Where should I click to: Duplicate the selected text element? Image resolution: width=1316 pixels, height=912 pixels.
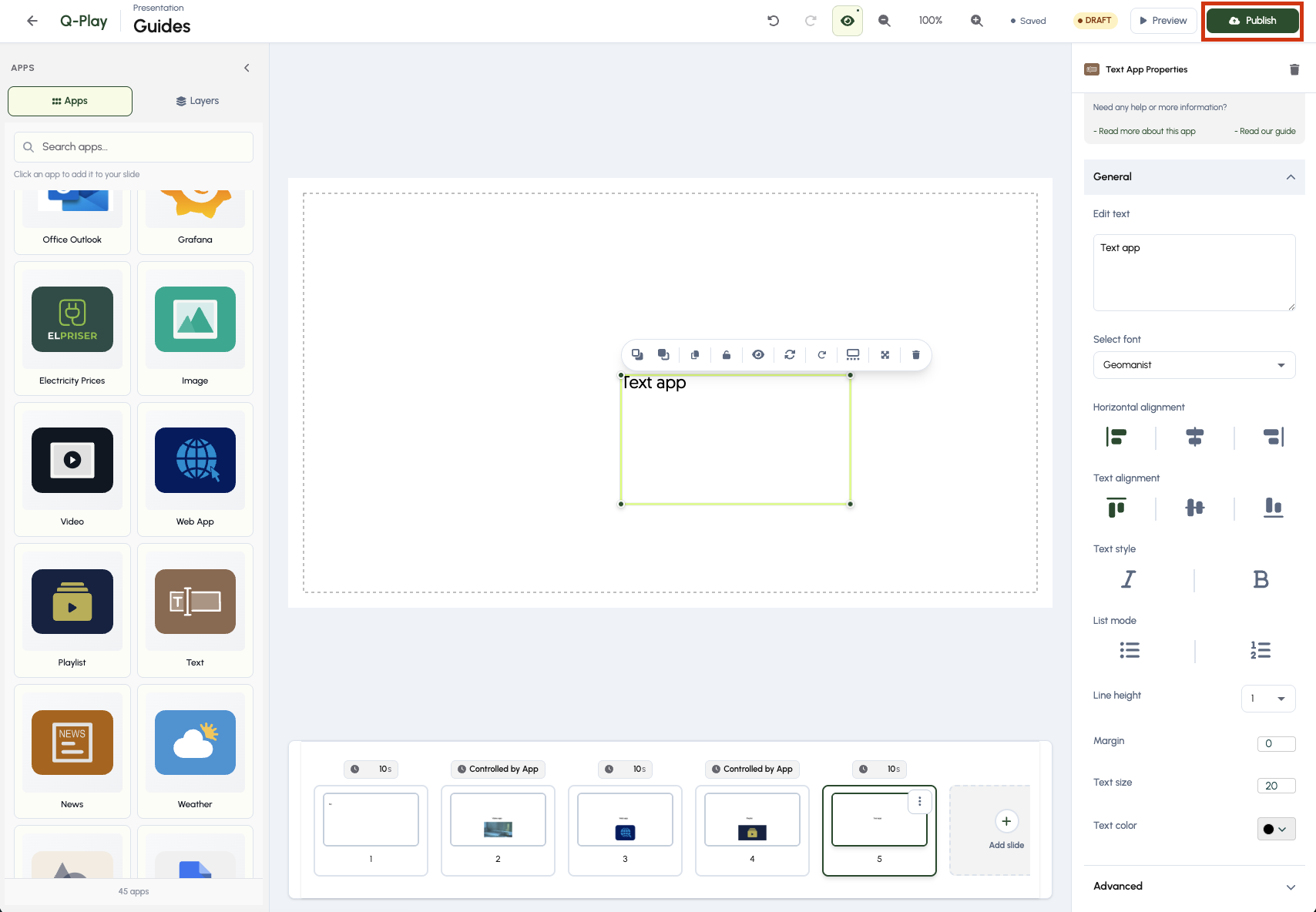(x=695, y=355)
